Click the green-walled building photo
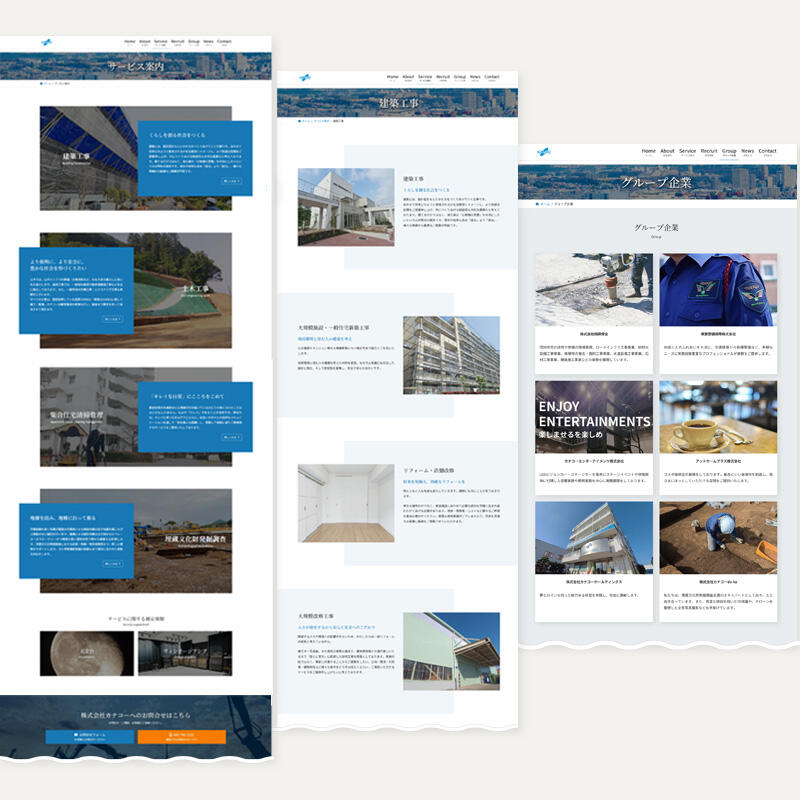 [x=452, y=652]
